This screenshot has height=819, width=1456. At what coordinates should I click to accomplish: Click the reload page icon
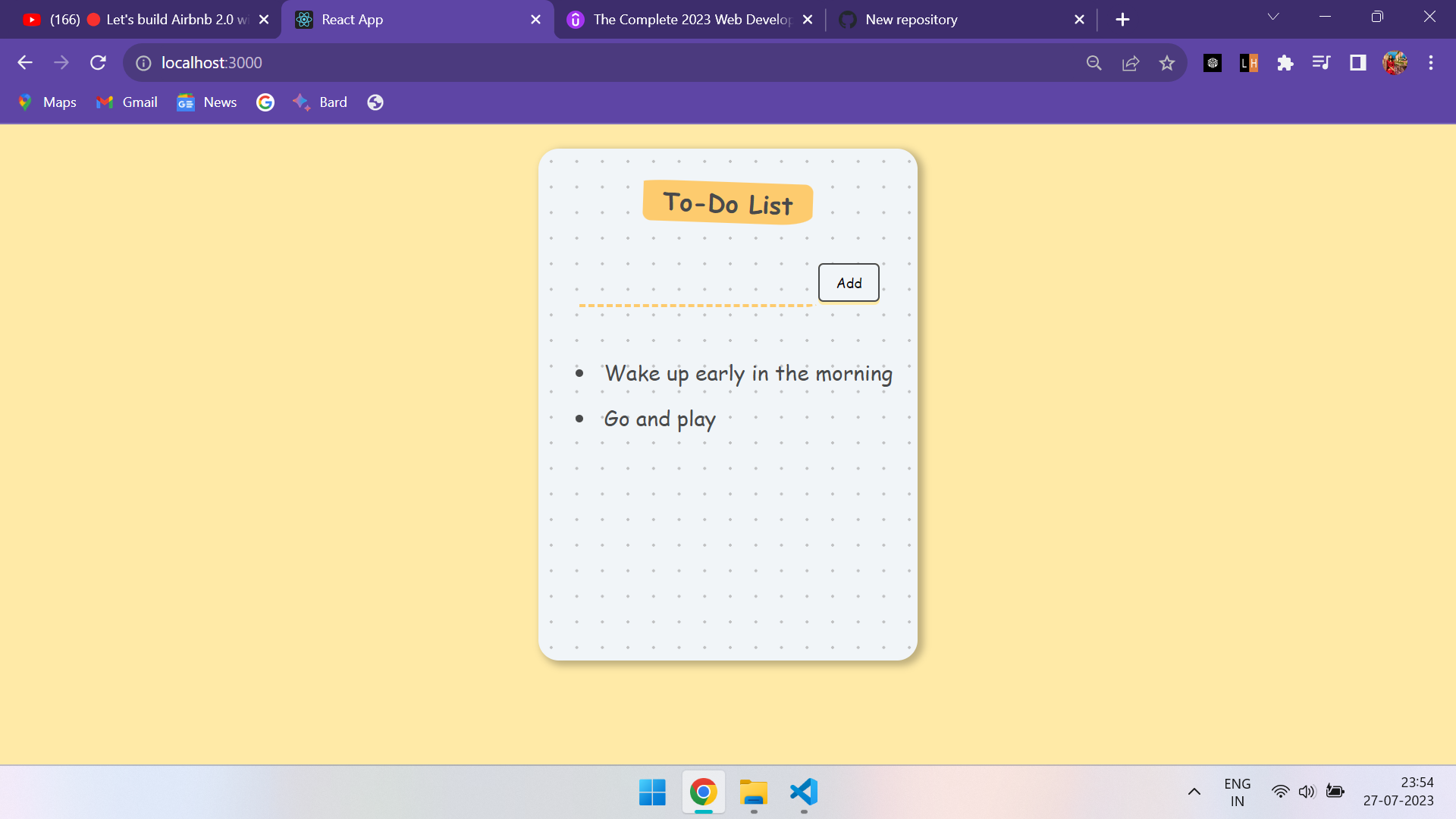(98, 63)
